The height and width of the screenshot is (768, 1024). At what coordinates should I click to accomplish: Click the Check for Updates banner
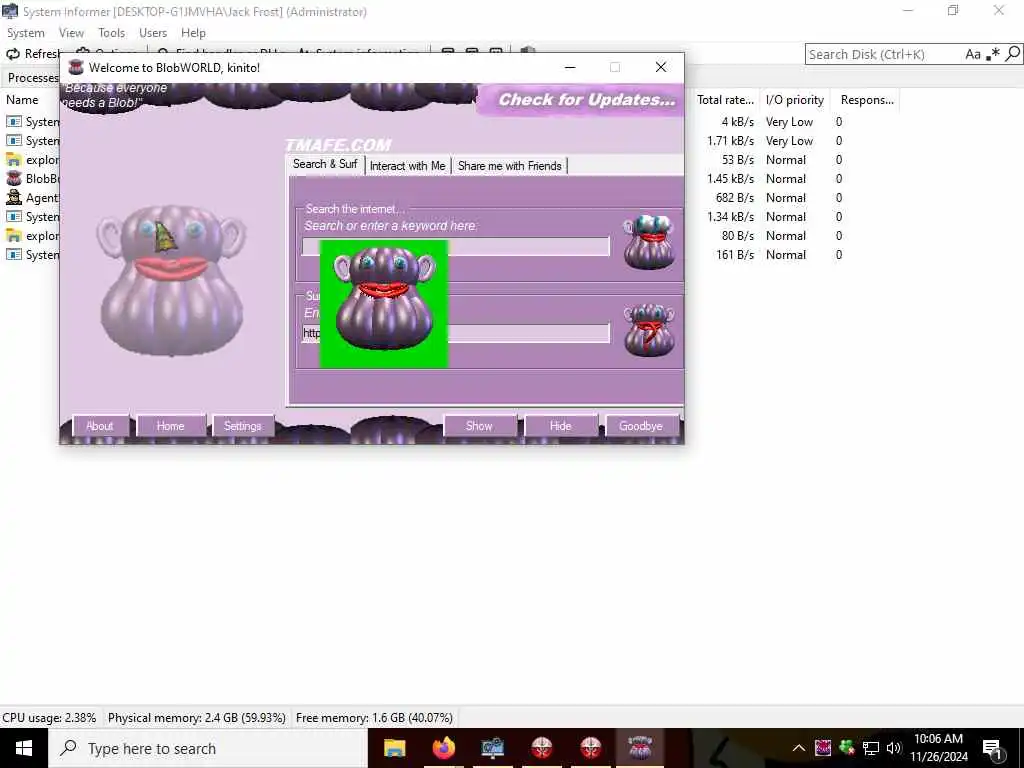point(581,100)
